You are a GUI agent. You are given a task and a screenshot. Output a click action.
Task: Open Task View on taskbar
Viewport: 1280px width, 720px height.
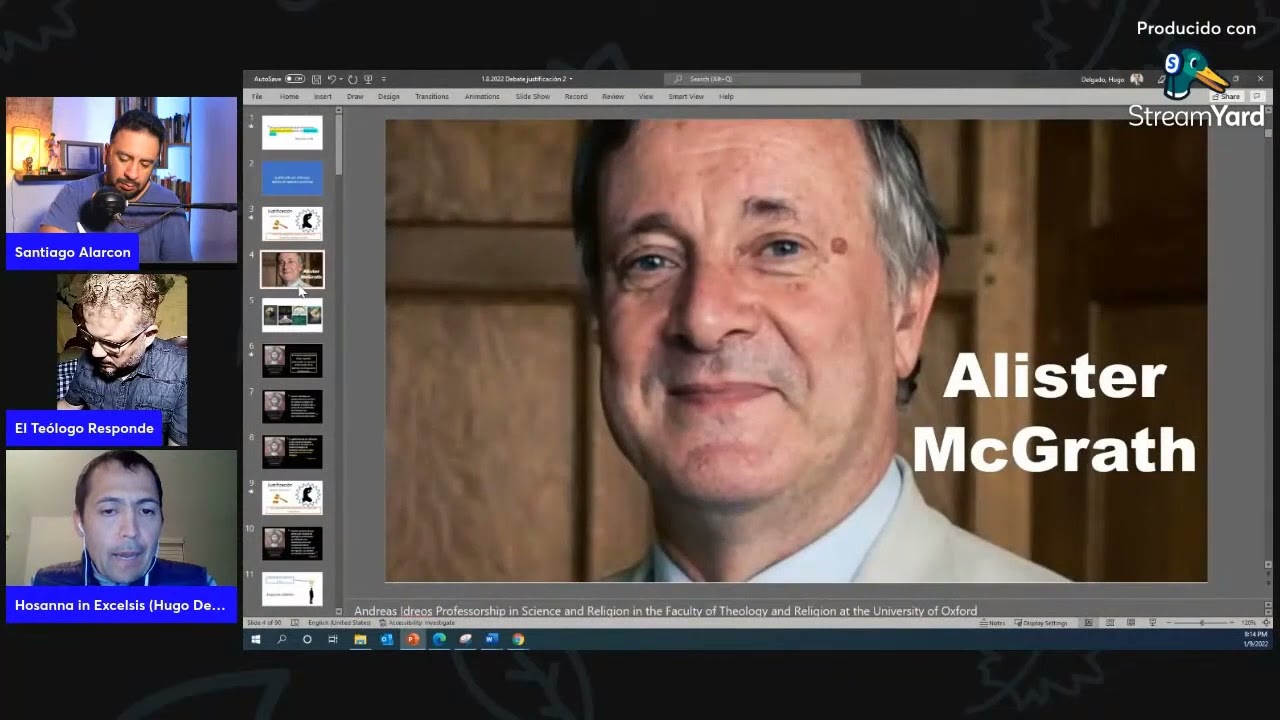pos(333,639)
